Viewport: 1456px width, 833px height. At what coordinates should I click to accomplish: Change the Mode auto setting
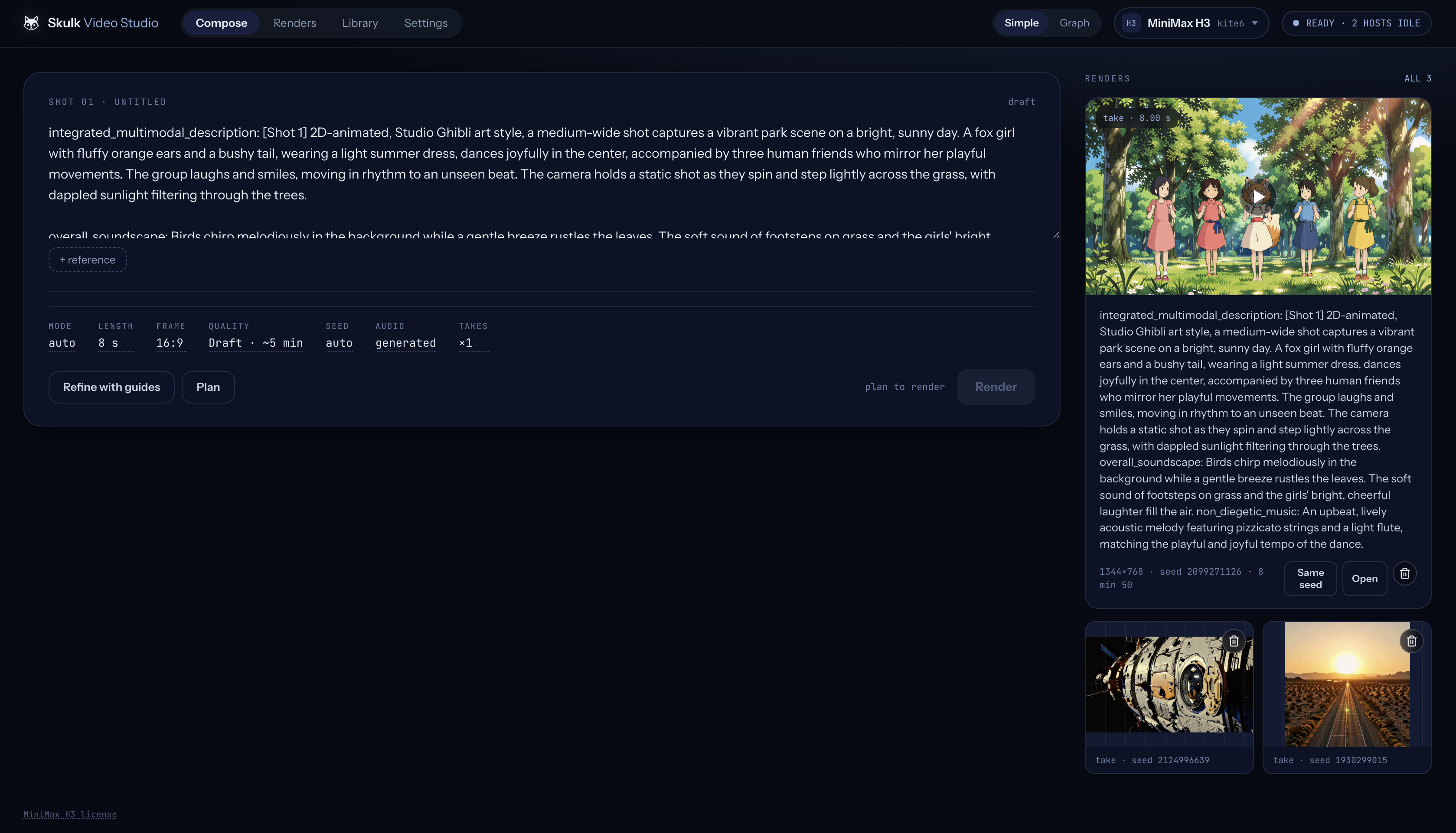pyautogui.click(x=62, y=343)
